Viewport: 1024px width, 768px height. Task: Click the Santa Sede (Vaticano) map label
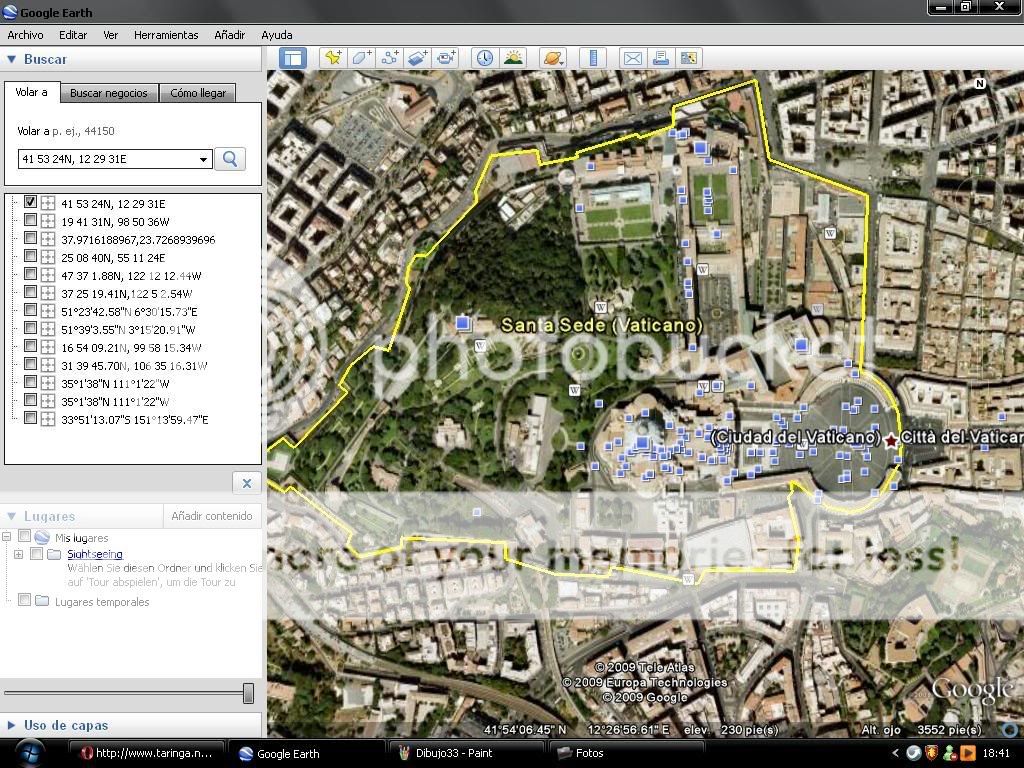[601, 325]
